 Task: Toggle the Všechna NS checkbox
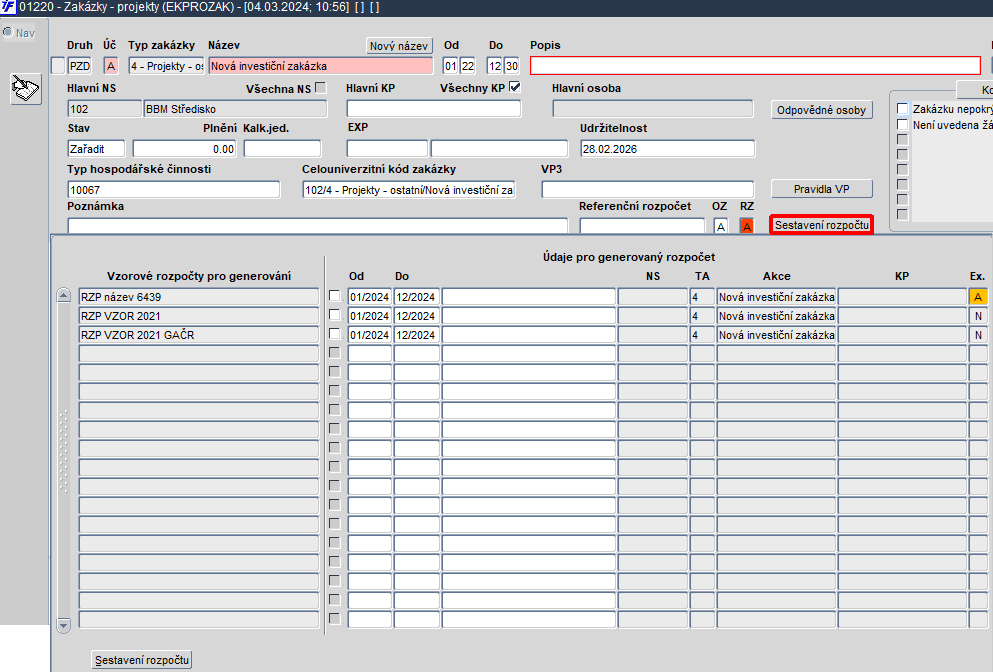tap(320, 88)
